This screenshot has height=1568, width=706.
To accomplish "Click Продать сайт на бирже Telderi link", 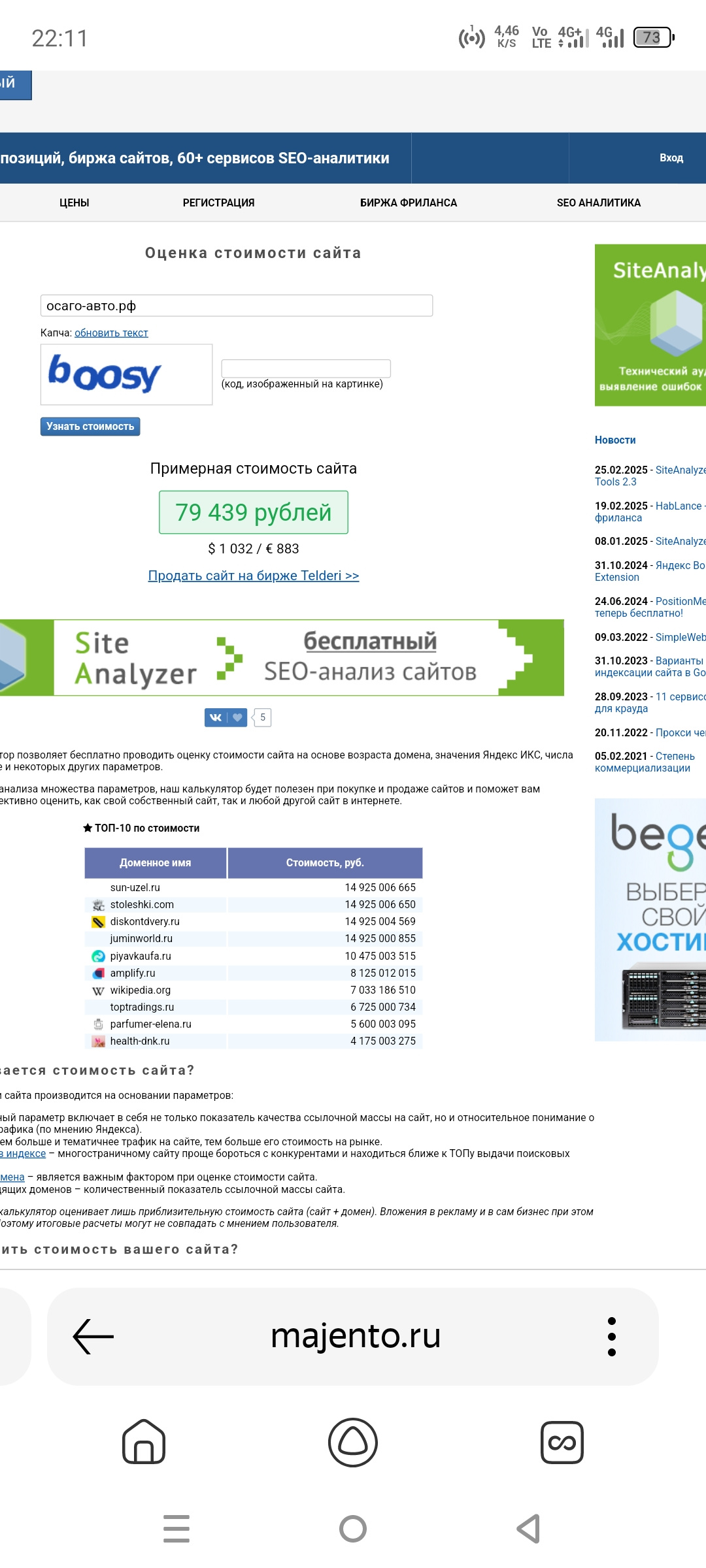I will coord(254,576).
